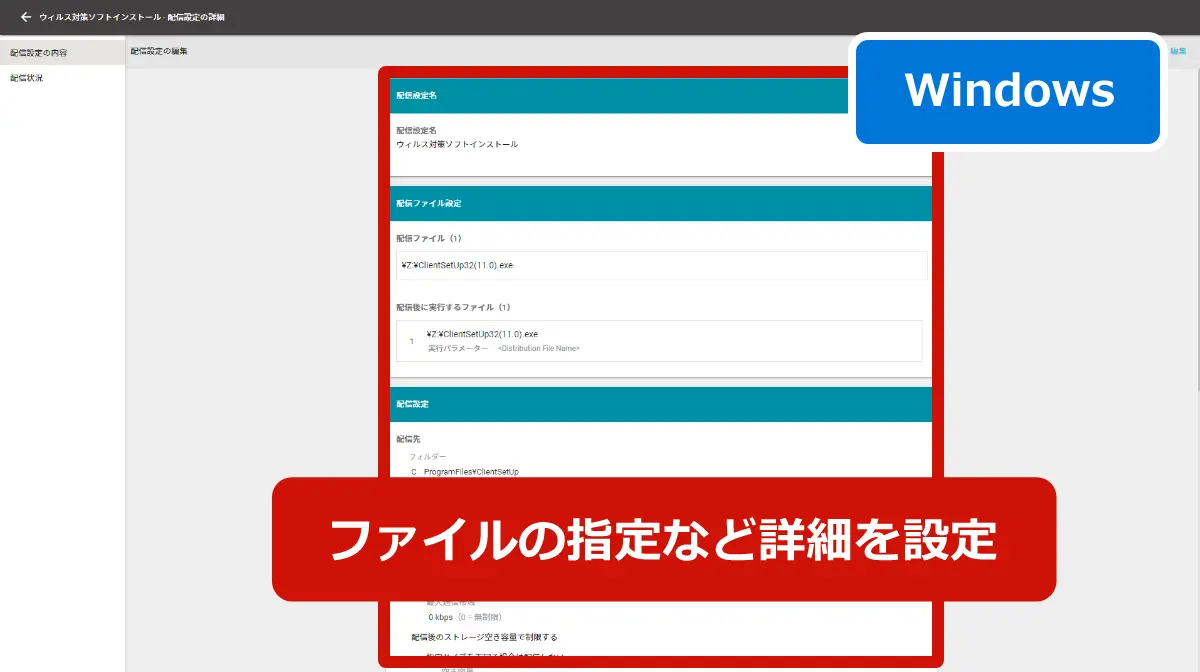Click the teal 配信設定 section header
This screenshot has height=672, width=1200.
661,404
